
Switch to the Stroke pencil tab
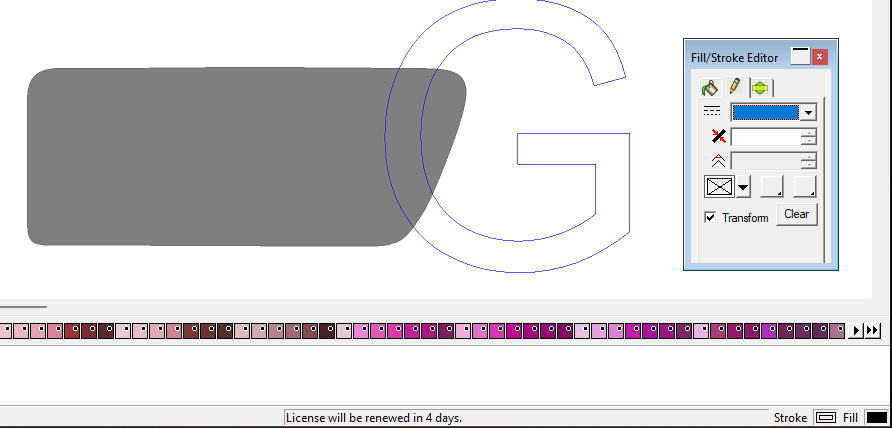pyautogui.click(x=734, y=87)
